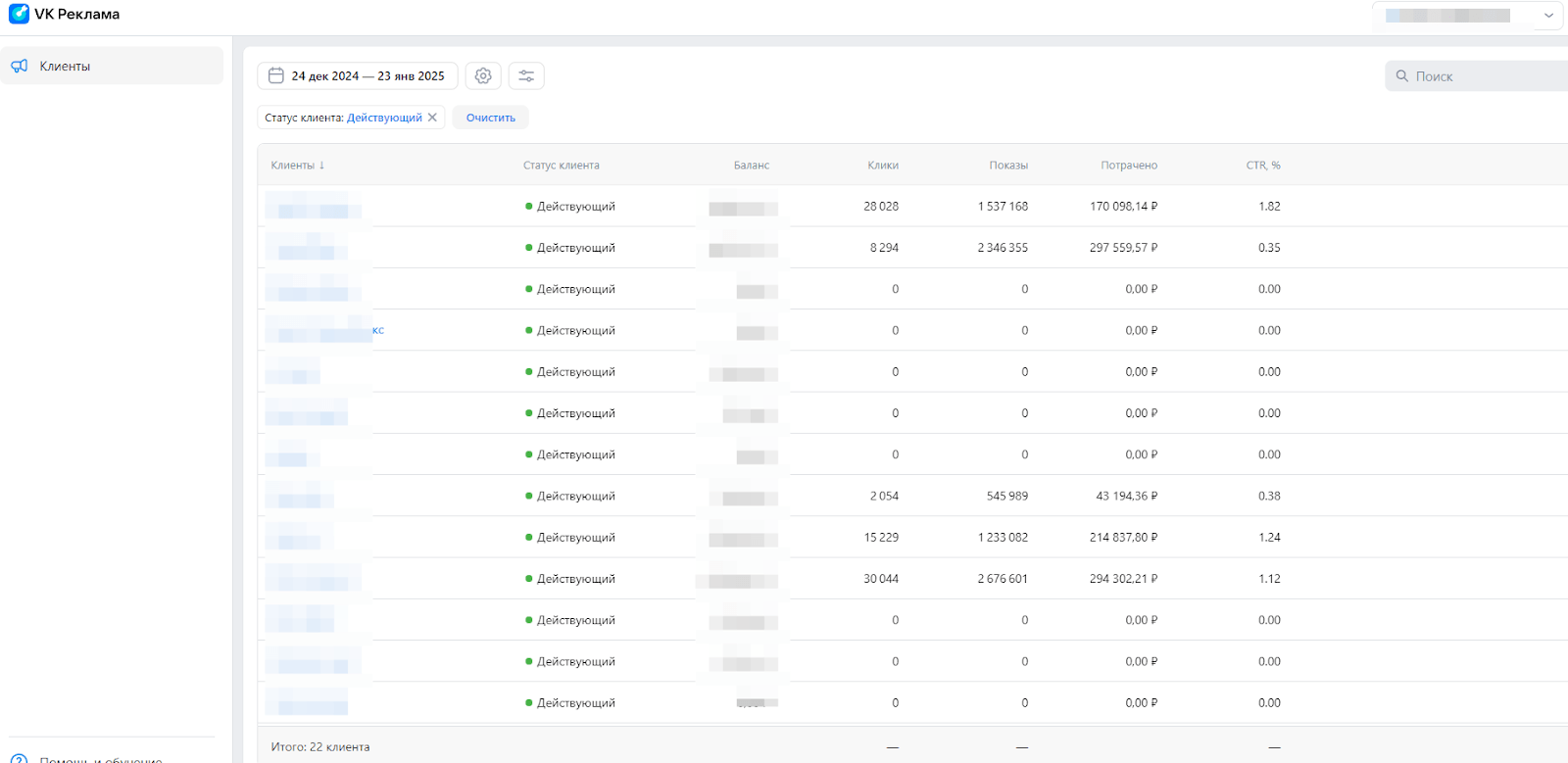The image size is (1568, 763).
Task: Open date range 24 дек 2024 — 23 янв 2025
Action: pos(367,75)
